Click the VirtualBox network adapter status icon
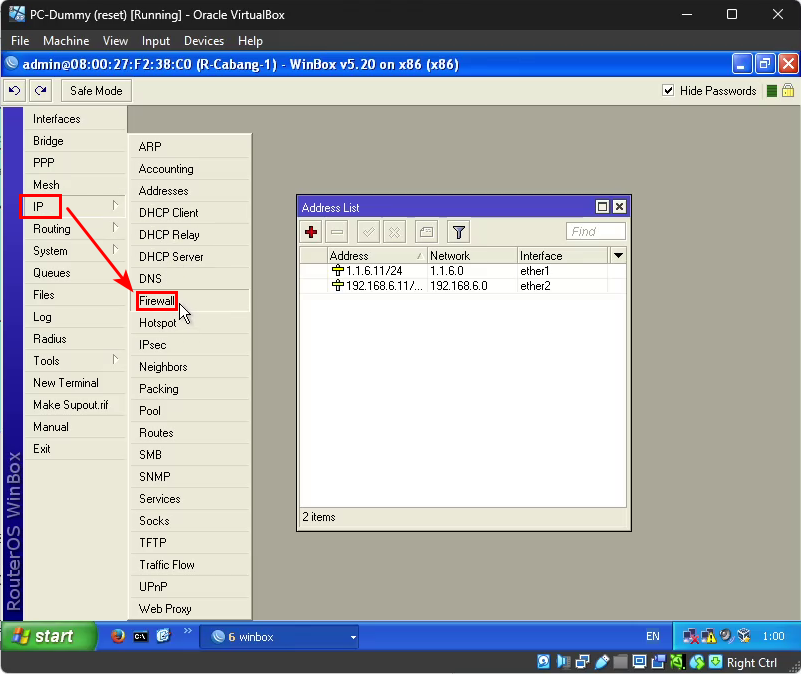801x674 pixels. (582, 662)
